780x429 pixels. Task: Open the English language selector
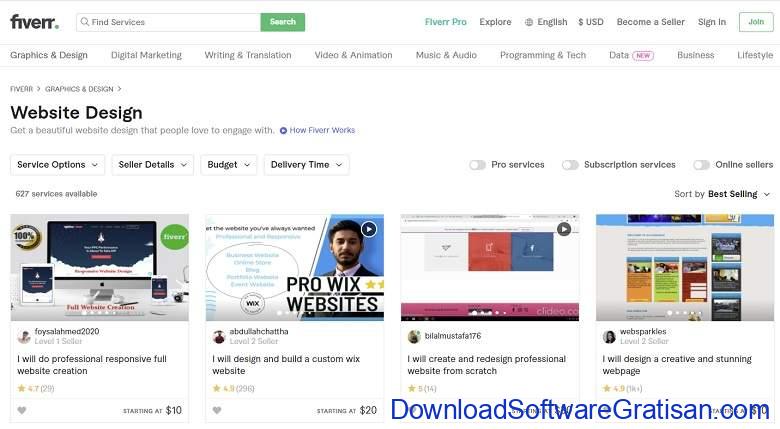click(546, 22)
